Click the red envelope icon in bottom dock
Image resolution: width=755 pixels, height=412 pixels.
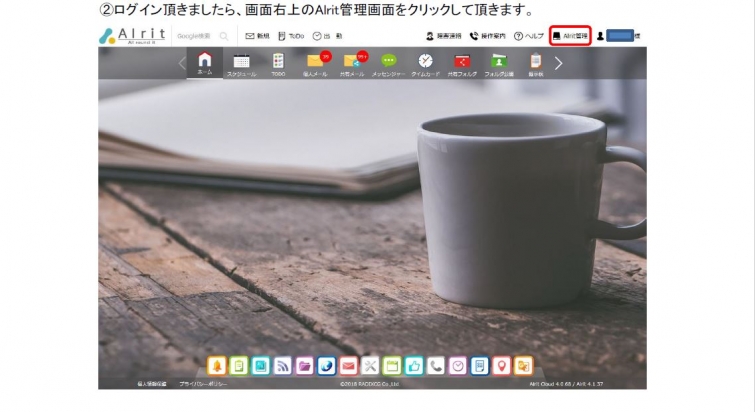(x=348, y=366)
